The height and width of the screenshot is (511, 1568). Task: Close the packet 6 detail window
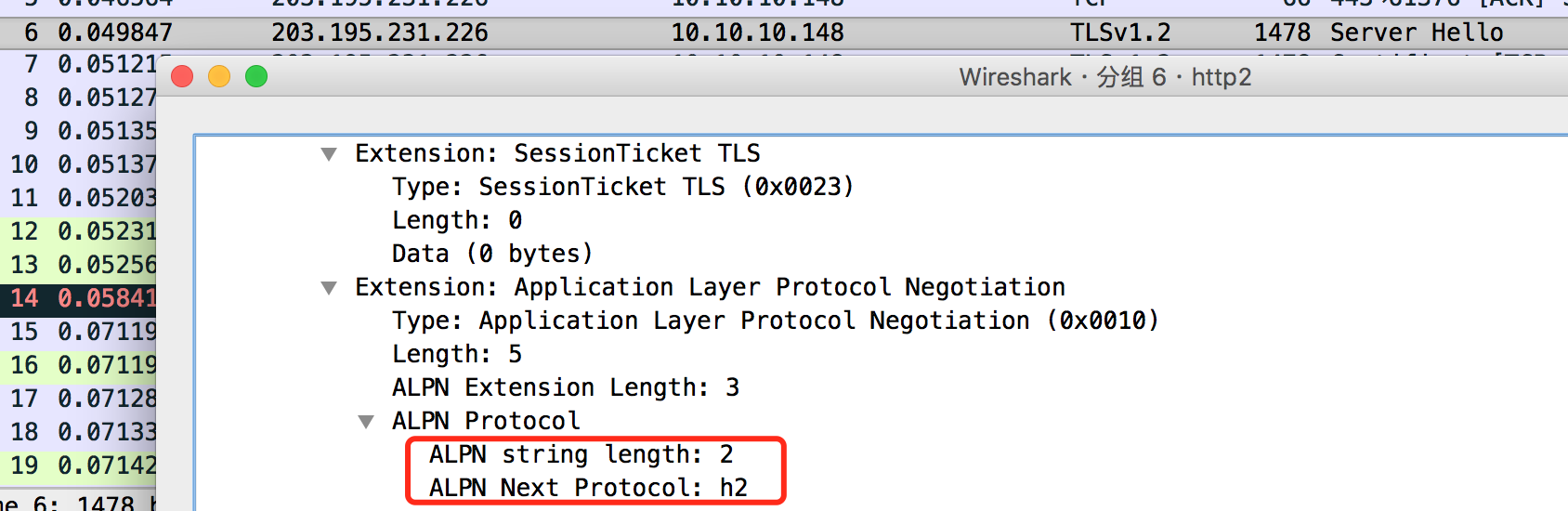click(x=182, y=76)
